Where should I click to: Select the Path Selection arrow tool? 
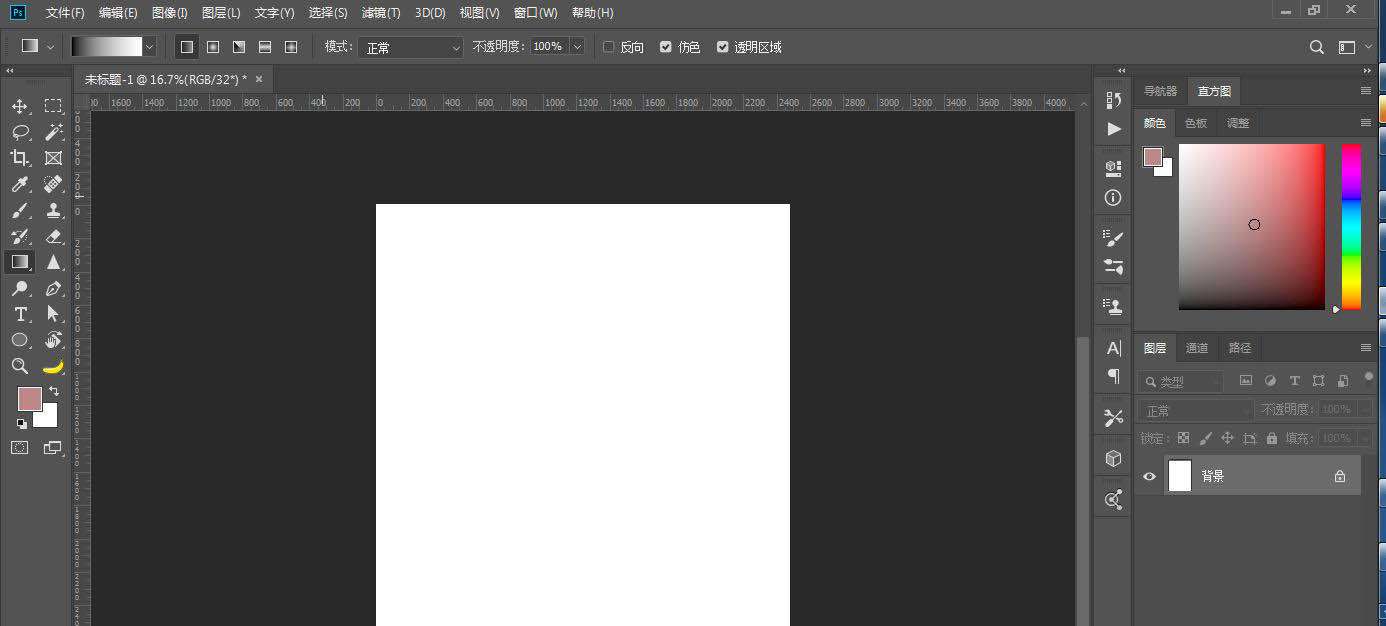coord(53,314)
